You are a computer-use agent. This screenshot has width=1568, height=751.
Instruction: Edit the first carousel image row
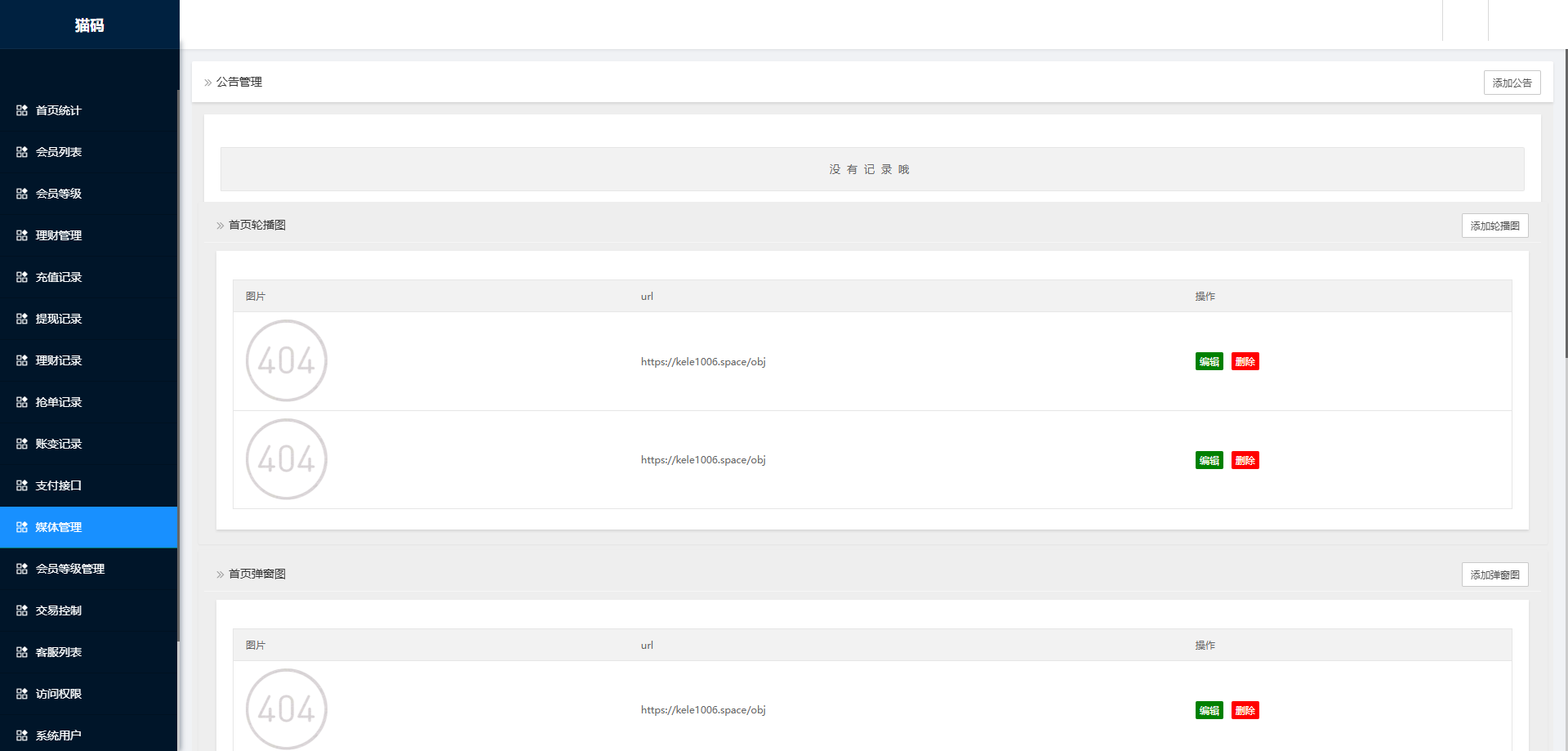tap(1209, 362)
